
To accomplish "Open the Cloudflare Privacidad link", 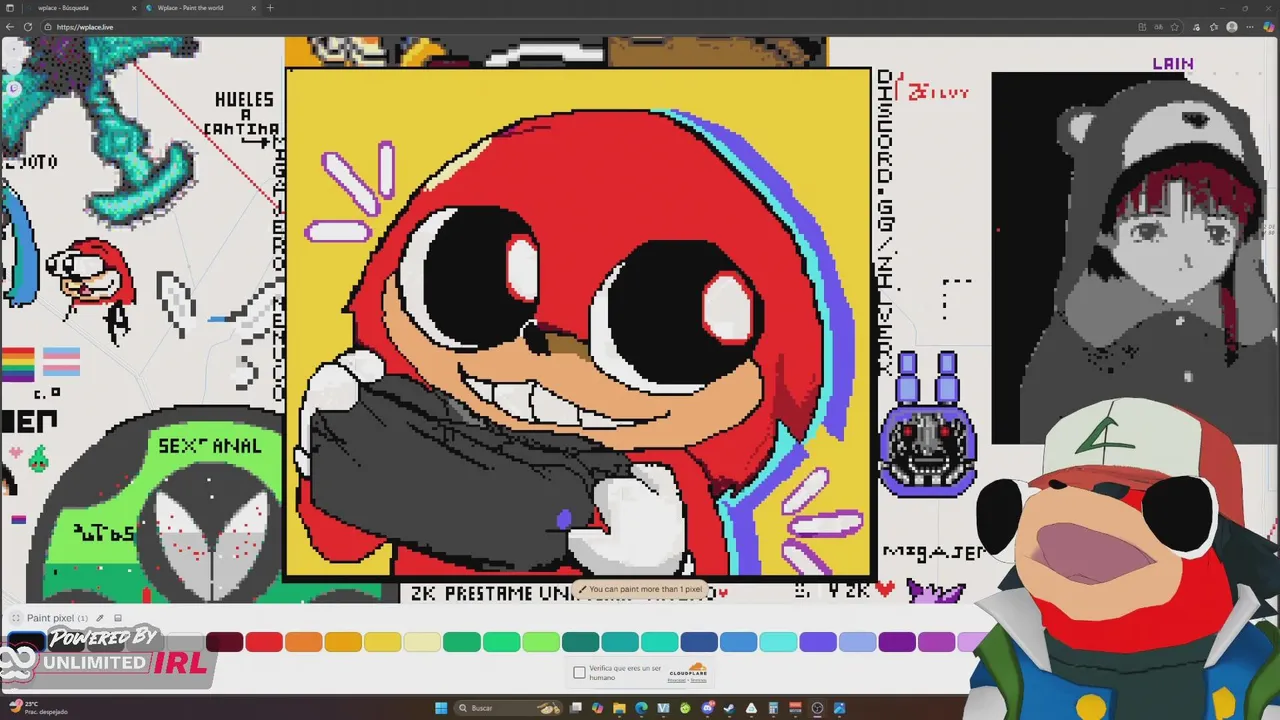I will pyautogui.click(x=676, y=680).
